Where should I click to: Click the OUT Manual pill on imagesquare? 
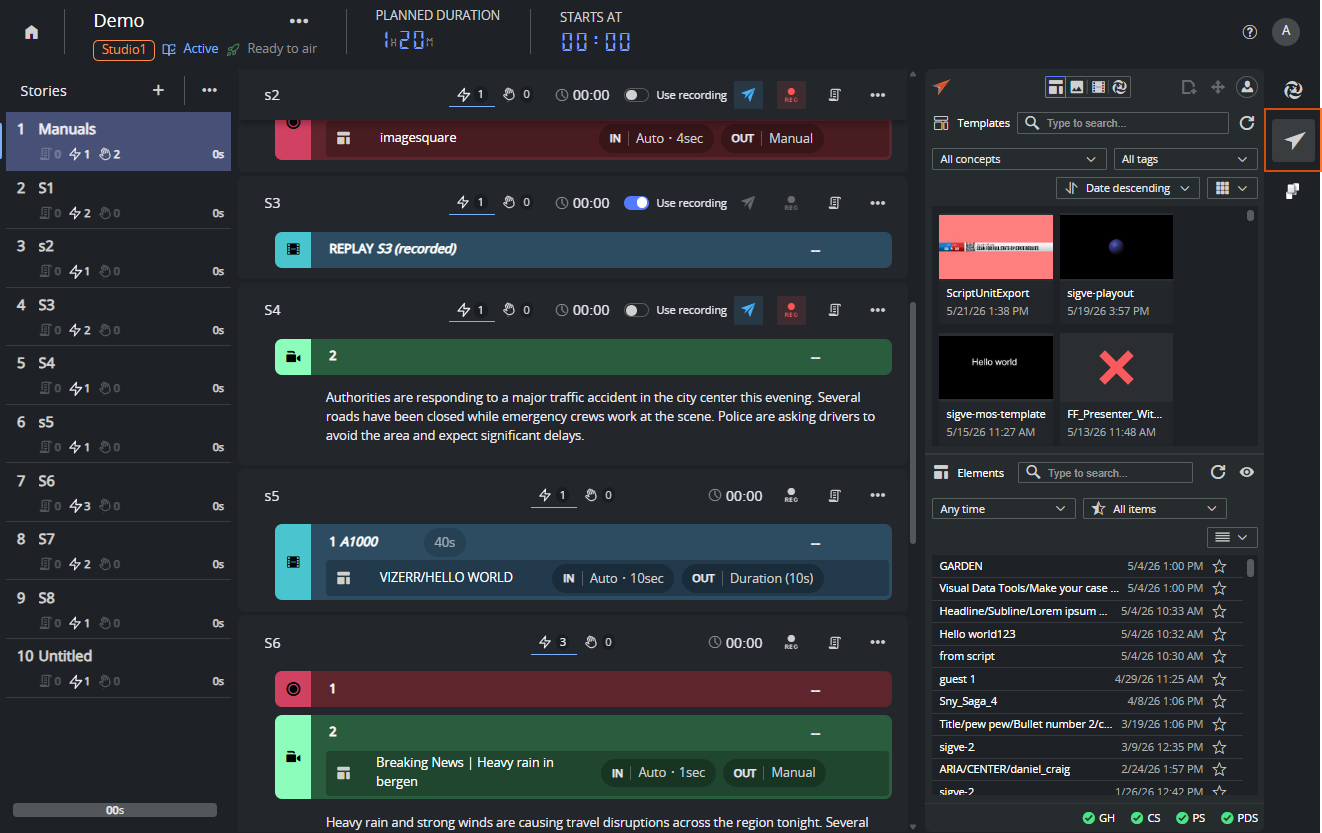click(771, 138)
